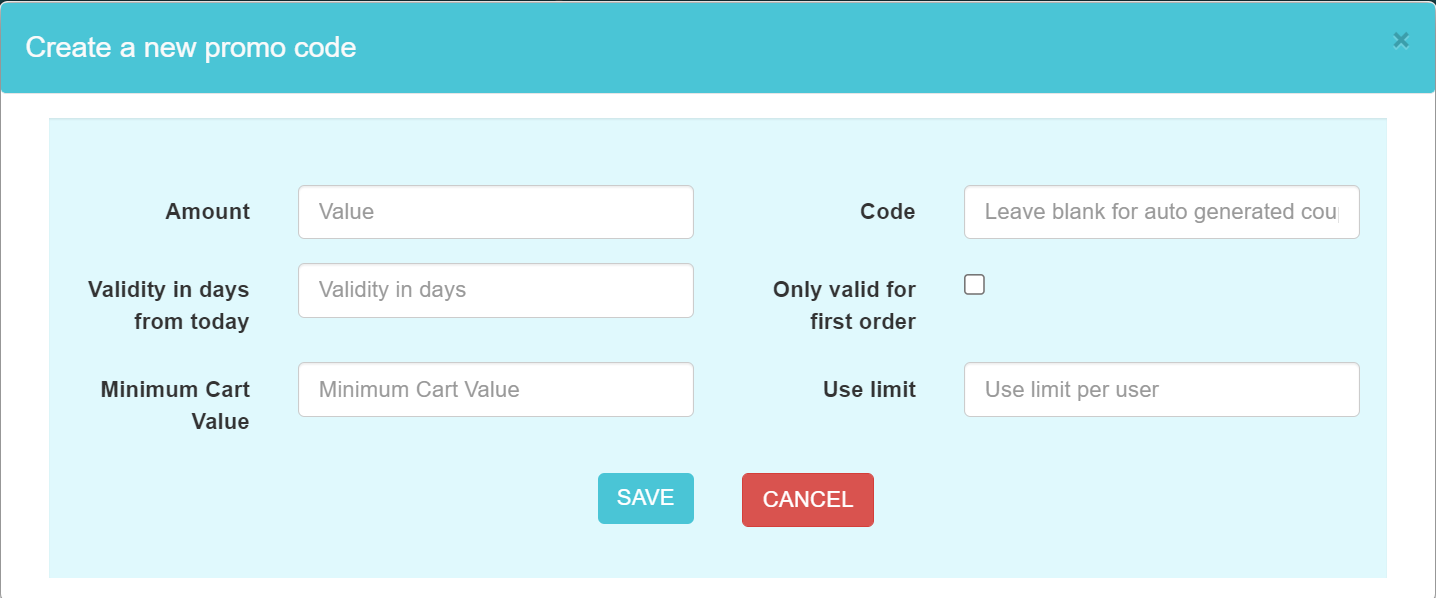Click into the Code input box
This screenshot has height=598, width=1436.
1162,212
